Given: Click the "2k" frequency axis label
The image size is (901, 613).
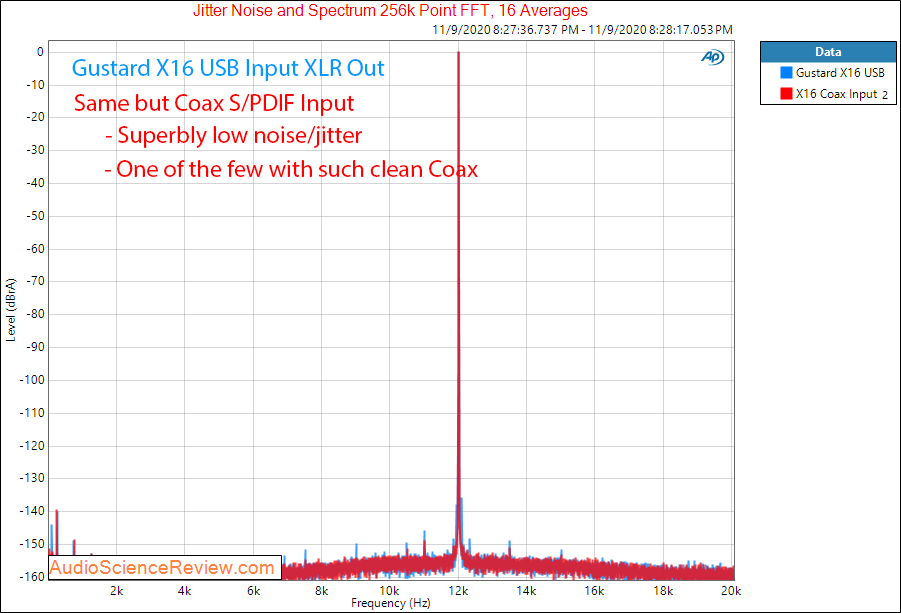Looking at the screenshot, I should (117, 591).
